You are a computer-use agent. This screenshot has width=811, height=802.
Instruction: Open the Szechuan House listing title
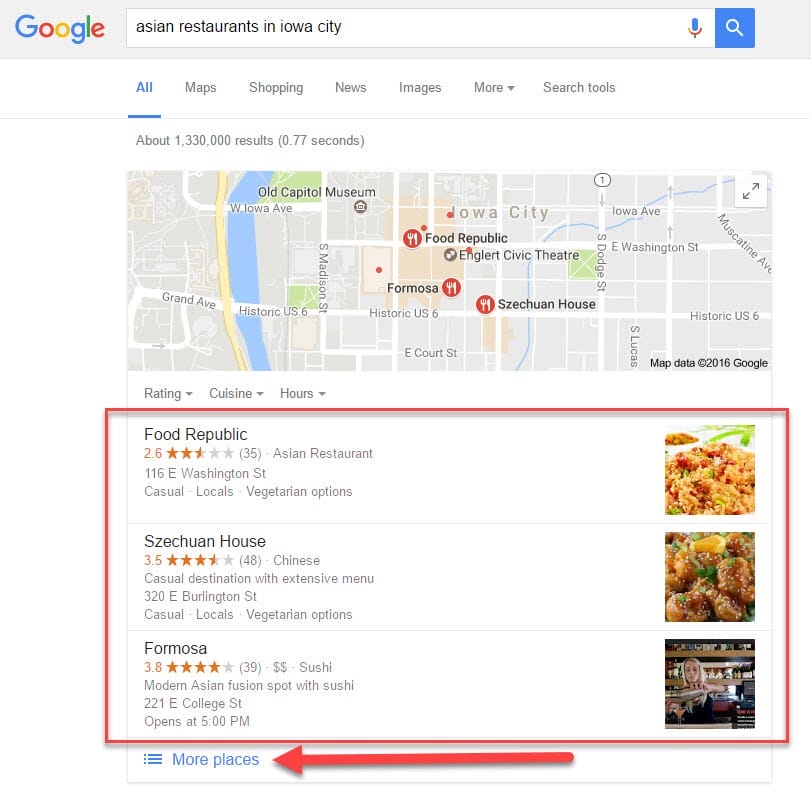(x=205, y=541)
